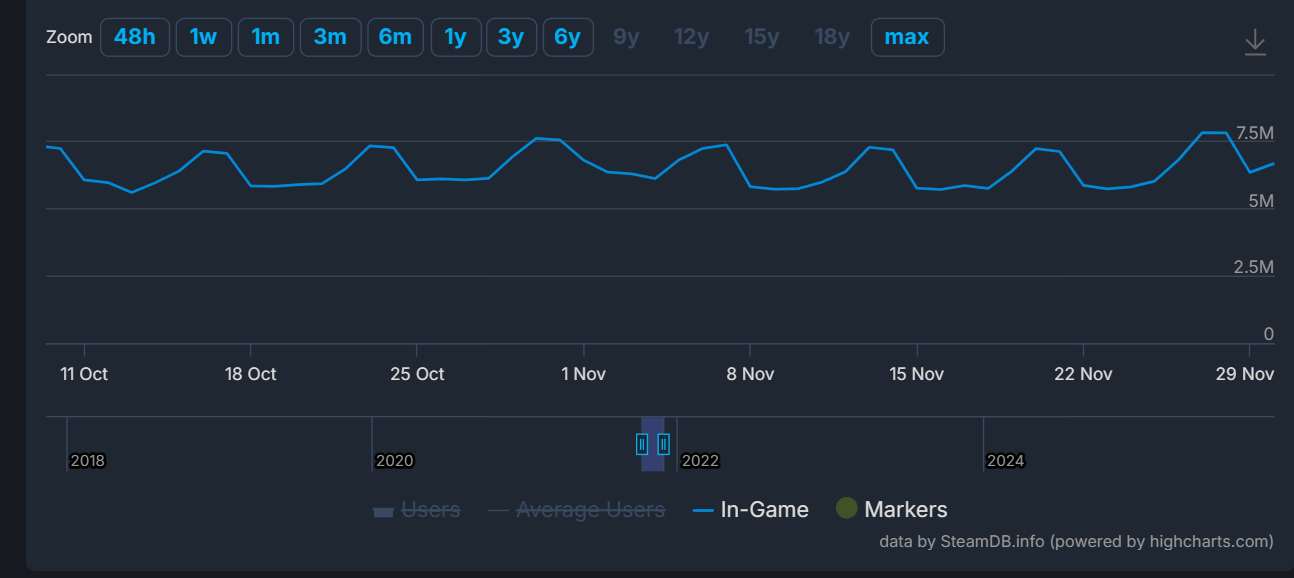1294x578 pixels.
Task: Click the Users legend series icon
Action: pos(382,511)
